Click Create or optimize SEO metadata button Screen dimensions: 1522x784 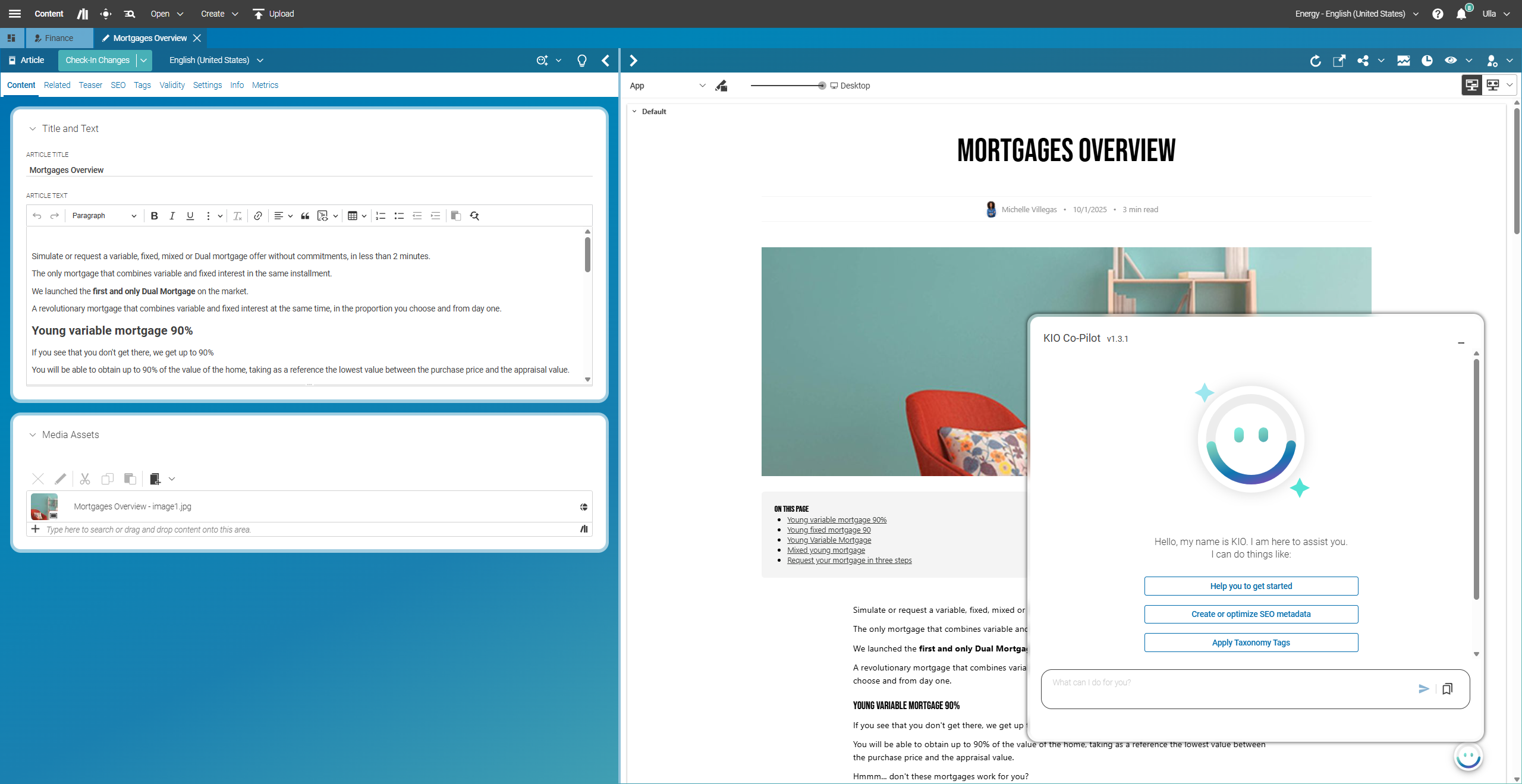(1251, 614)
